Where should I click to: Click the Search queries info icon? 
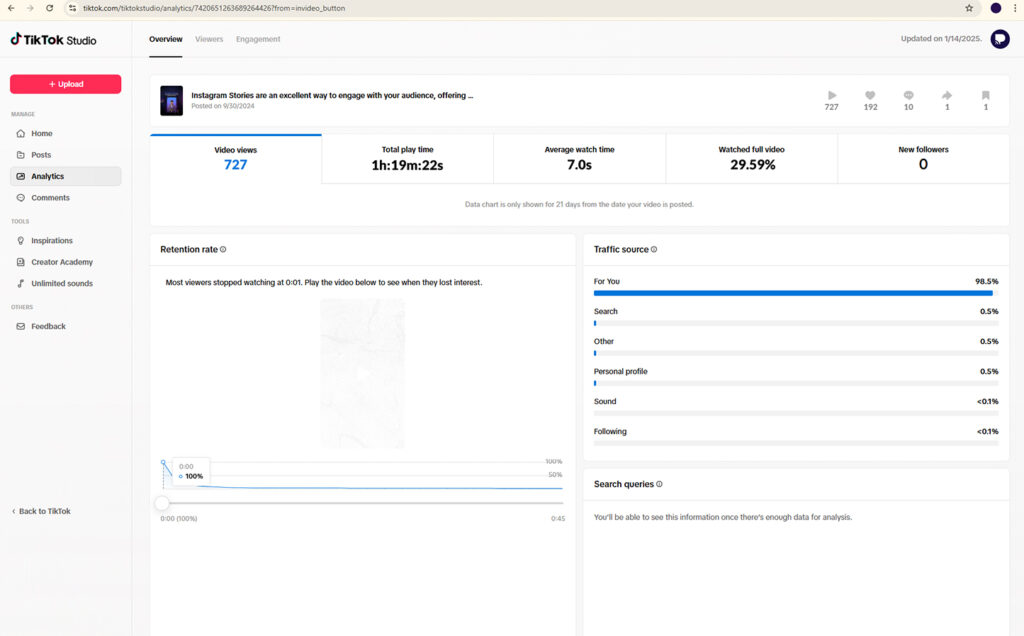click(659, 484)
